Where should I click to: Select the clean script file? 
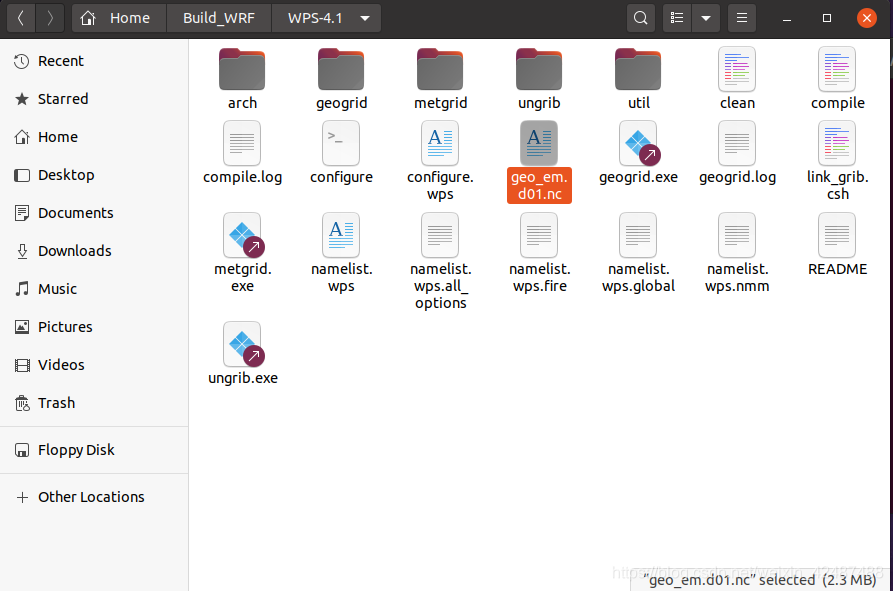pos(737,79)
